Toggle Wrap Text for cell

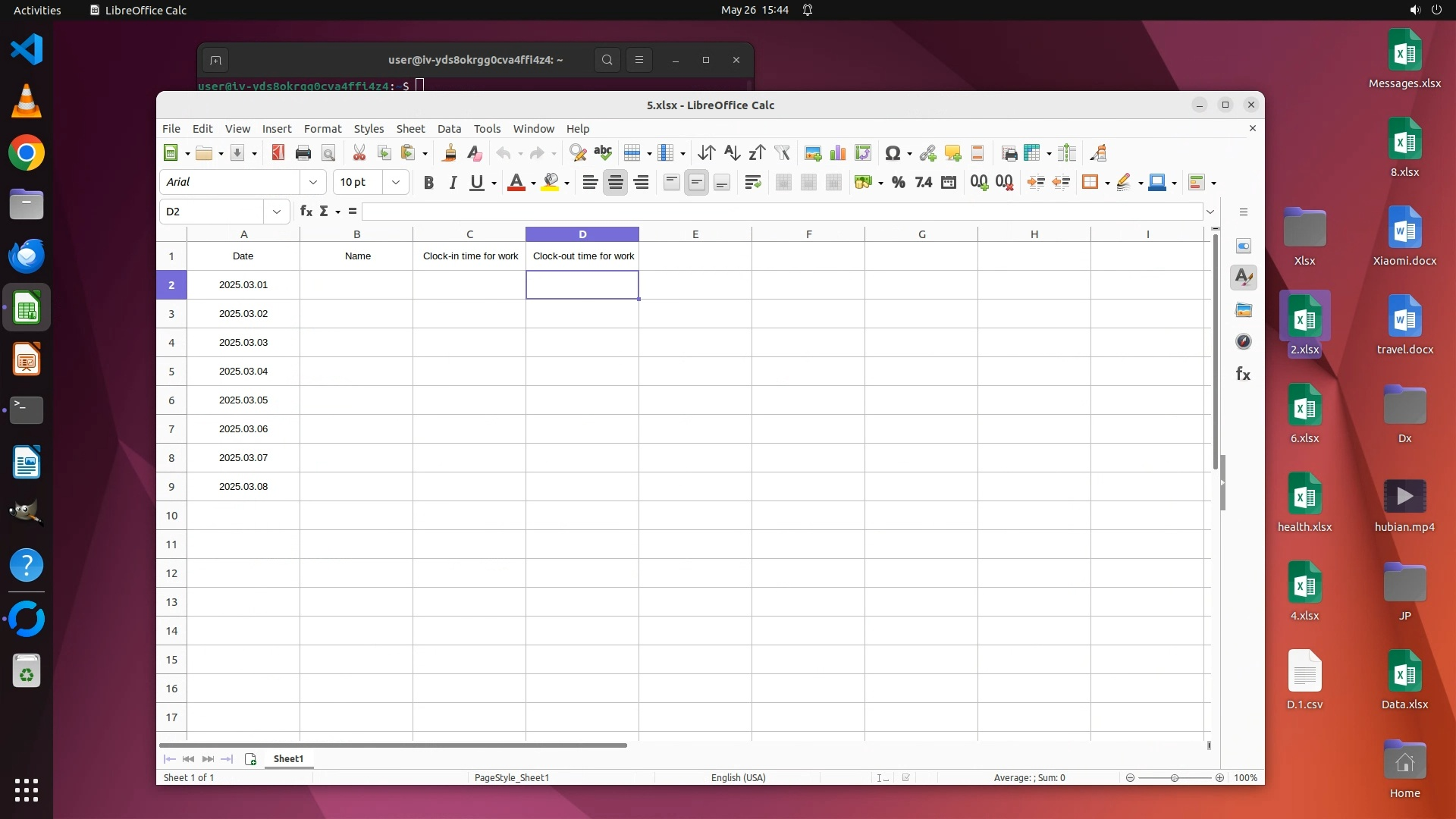pyautogui.click(x=752, y=182)
